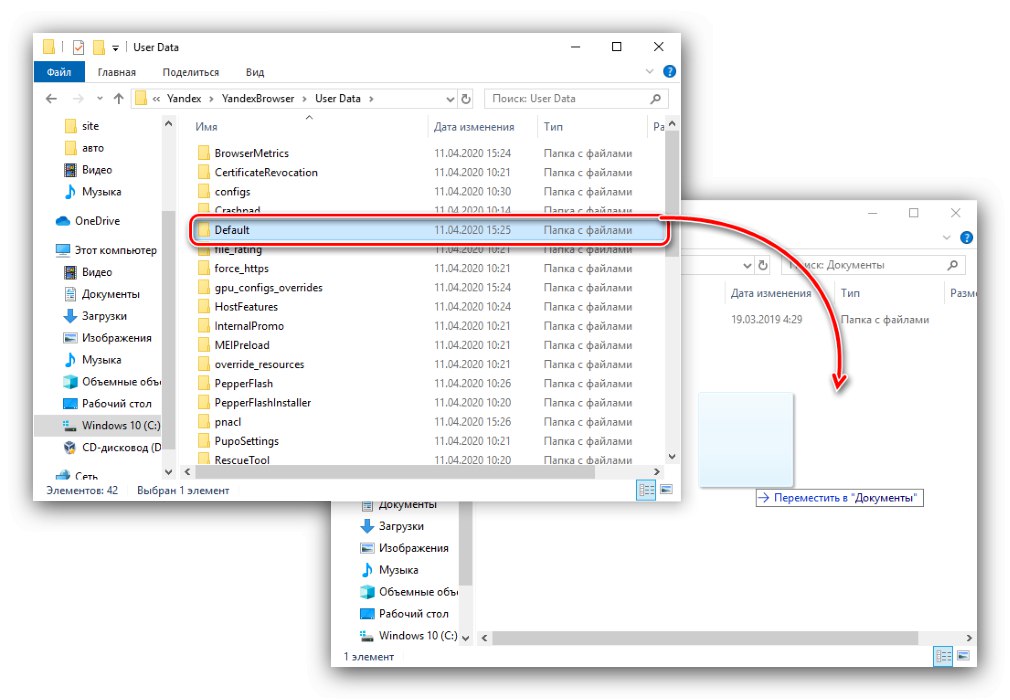This screenshot has width=1010, height=700.
Task: Click the Refresh icon beside the address bar
Action: click(x=467, y=98)
